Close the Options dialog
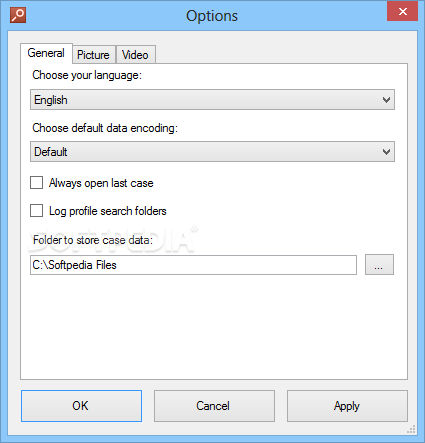Viewport: 425px width, 443px height. click(x=402, y=12)
